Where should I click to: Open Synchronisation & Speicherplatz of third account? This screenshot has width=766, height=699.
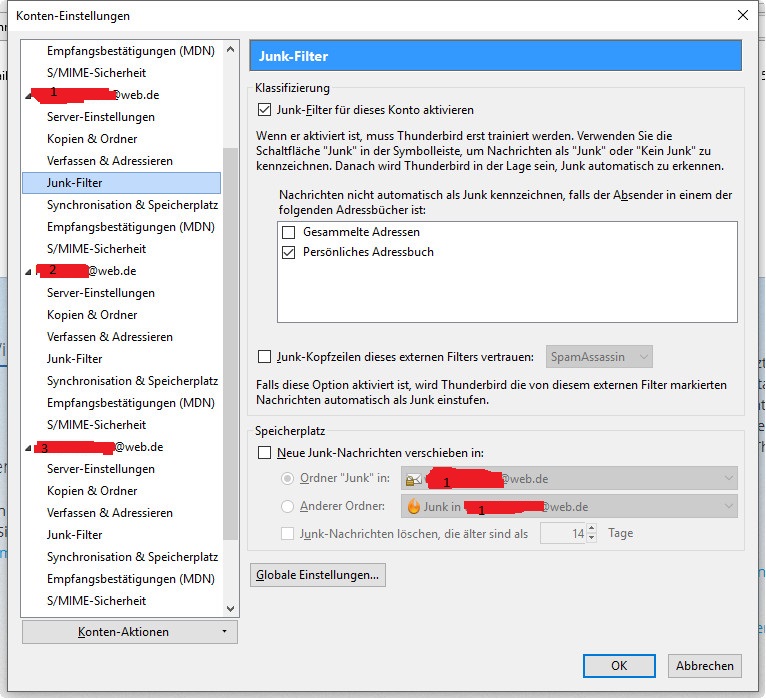(132, 556)
